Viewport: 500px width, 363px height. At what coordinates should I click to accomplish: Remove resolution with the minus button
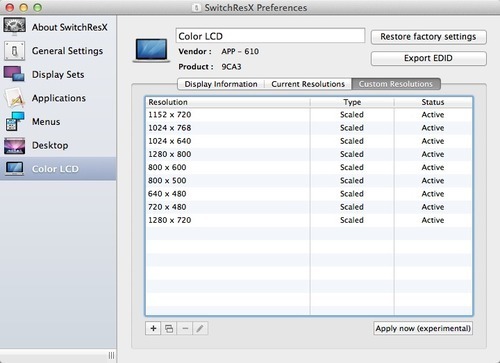[185, 328]
